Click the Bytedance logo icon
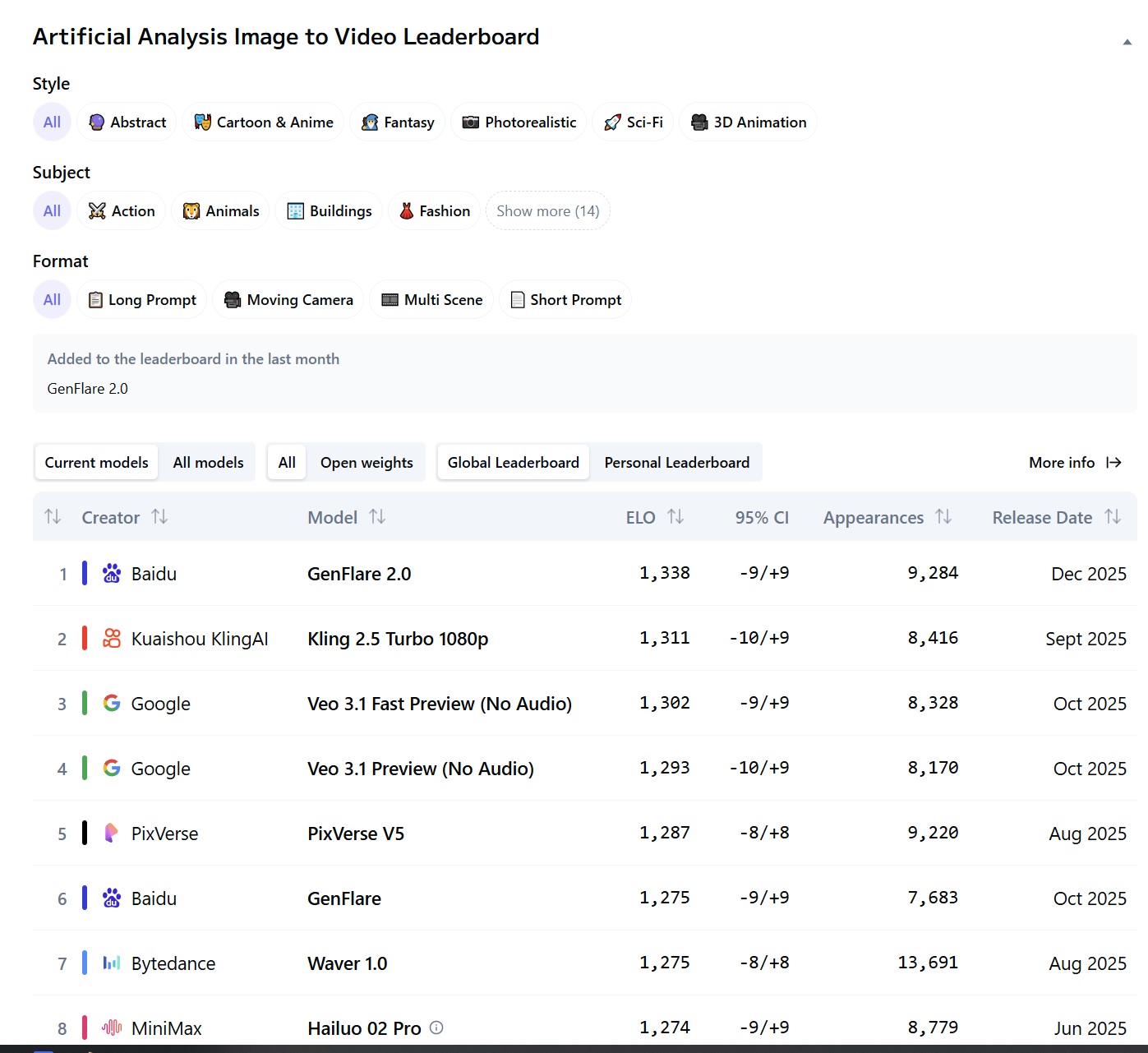The width and height of the screenshot is (1148, 1053). pyautogui.click(x=112, y=963)
